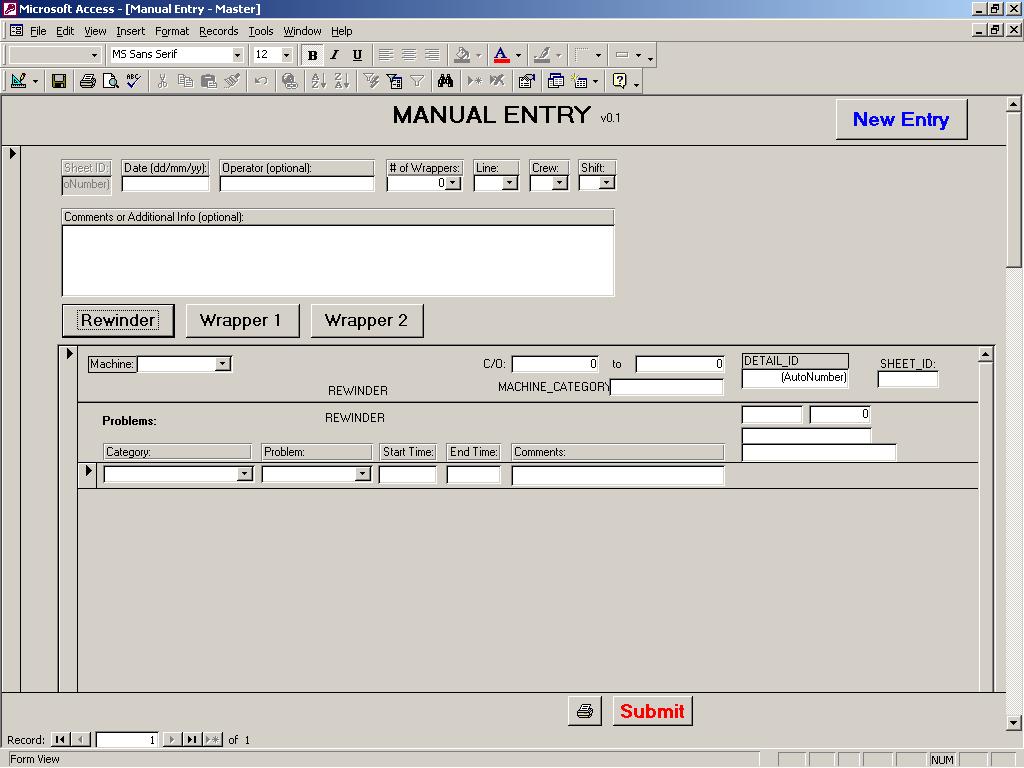Image resolution: width=1024 pixels, height=768 pixels.
Task: Click the Sort Ascending A-Z icon
Action: tap(318, 81)
